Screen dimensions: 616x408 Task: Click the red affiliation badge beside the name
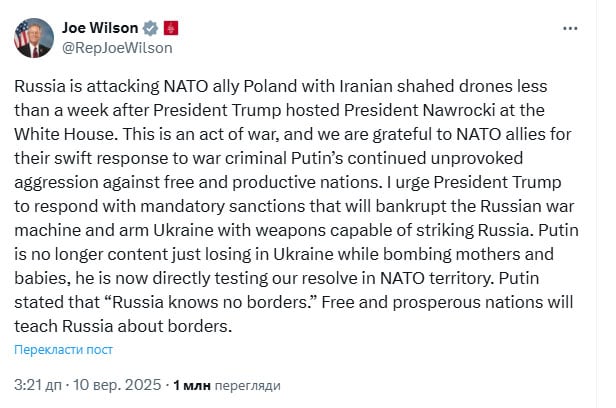point(171,28)
